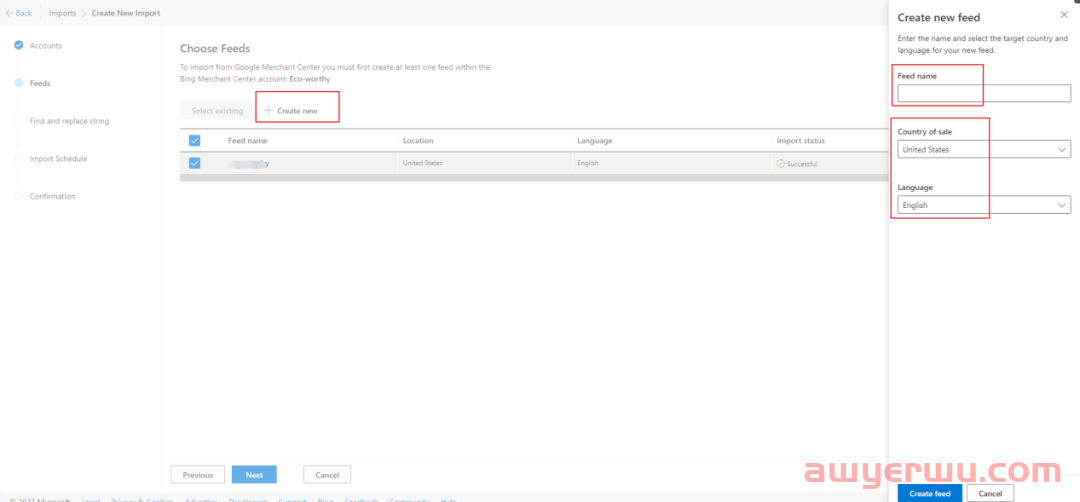Click the Successful import status cell
This screenshot has width=1080, height=502.
click(797, 164)
